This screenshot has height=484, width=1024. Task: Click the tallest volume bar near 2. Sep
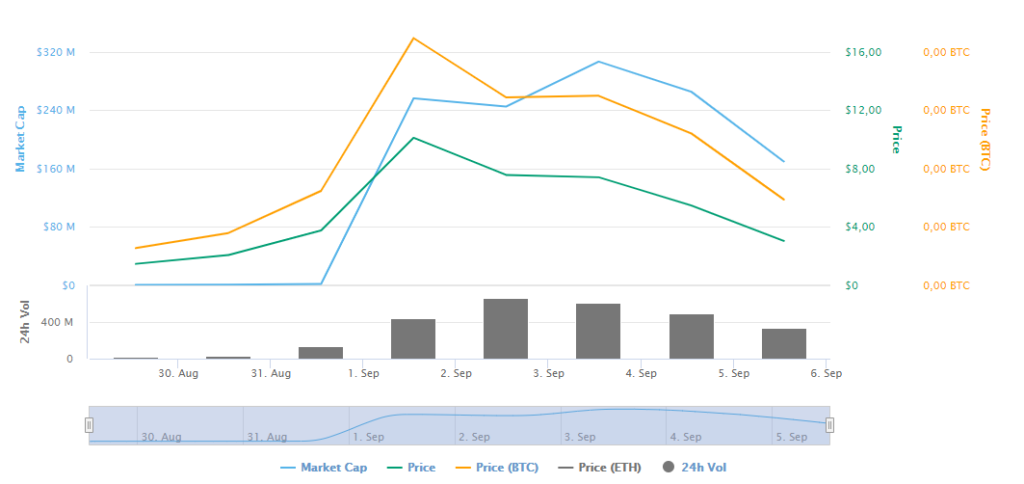click(x=505, y=329)
